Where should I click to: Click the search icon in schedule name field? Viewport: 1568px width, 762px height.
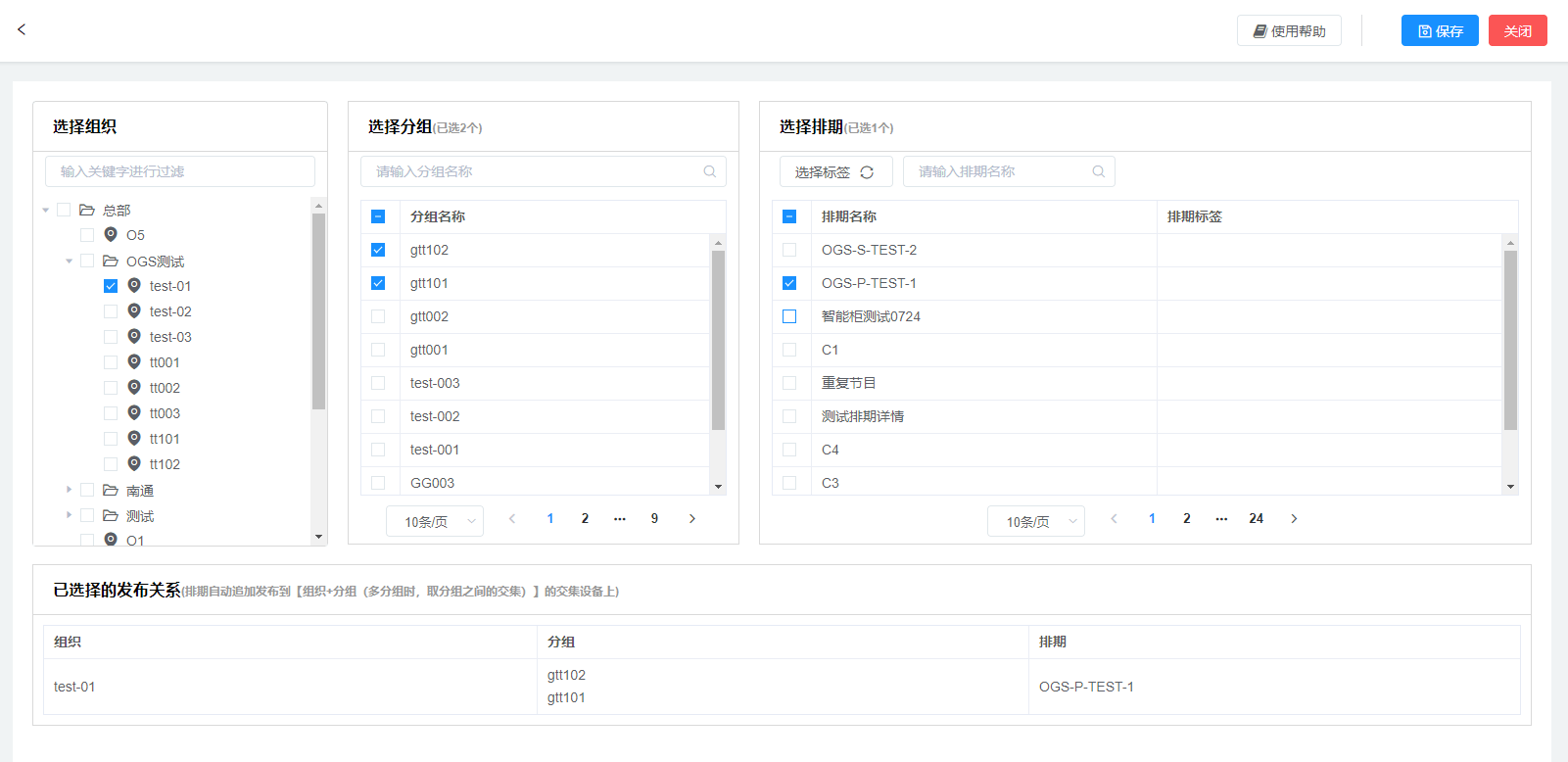pos(1099,171)
